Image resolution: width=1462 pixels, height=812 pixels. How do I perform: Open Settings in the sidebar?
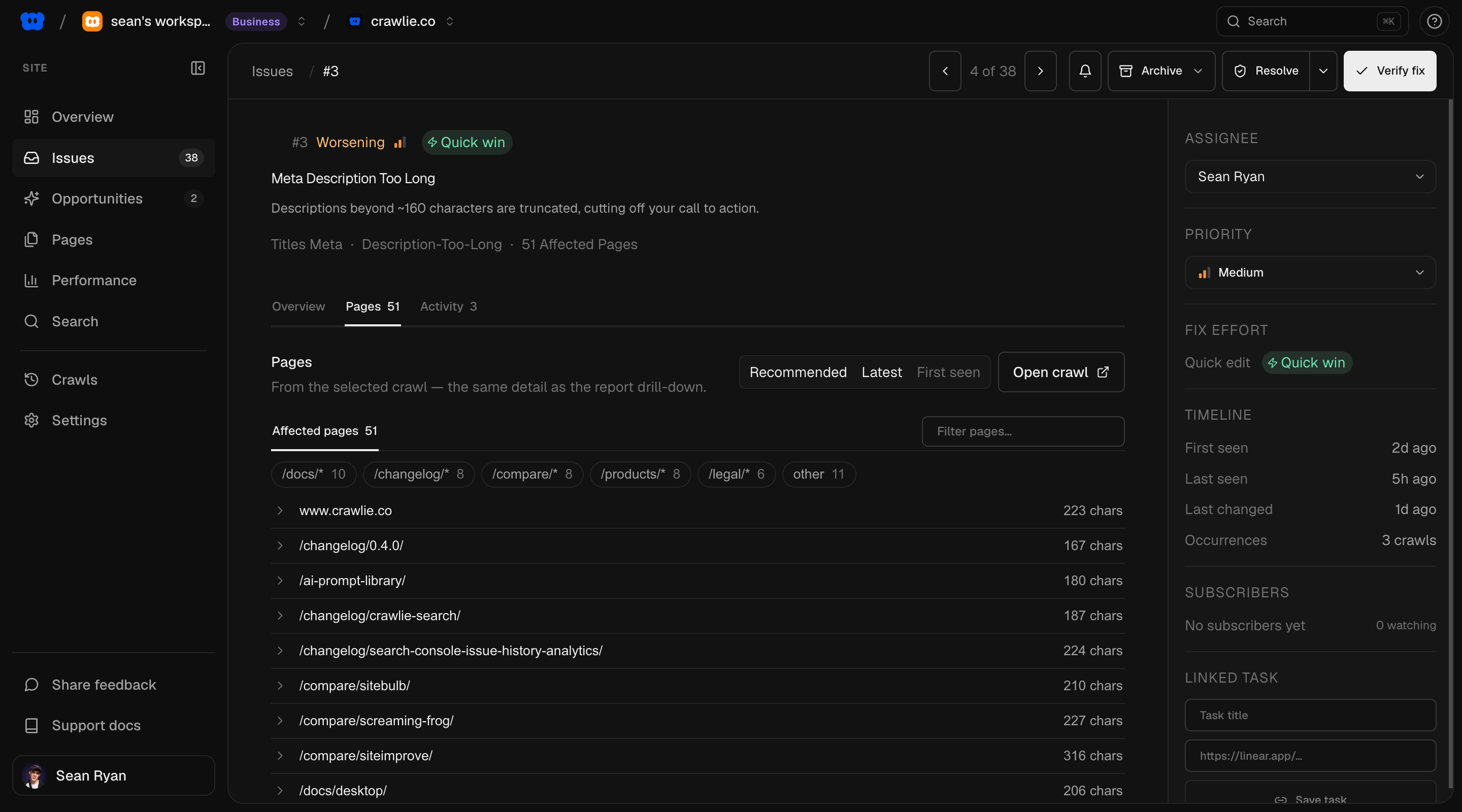pyautogui.click(x=114, y=421)
